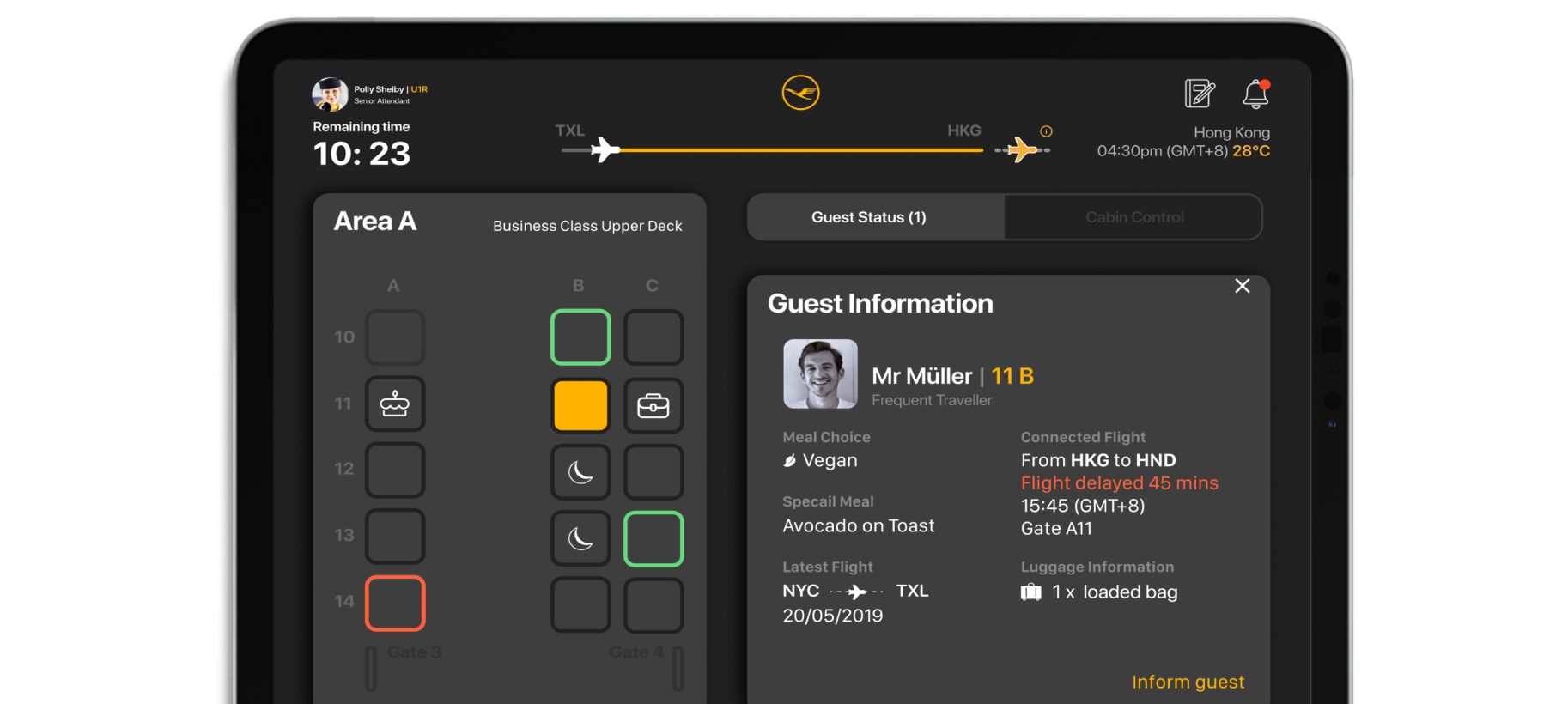Viewport: 1568px width, 704px height.
Task: Click 'Gate 4' label
Action: click(636, 652)
